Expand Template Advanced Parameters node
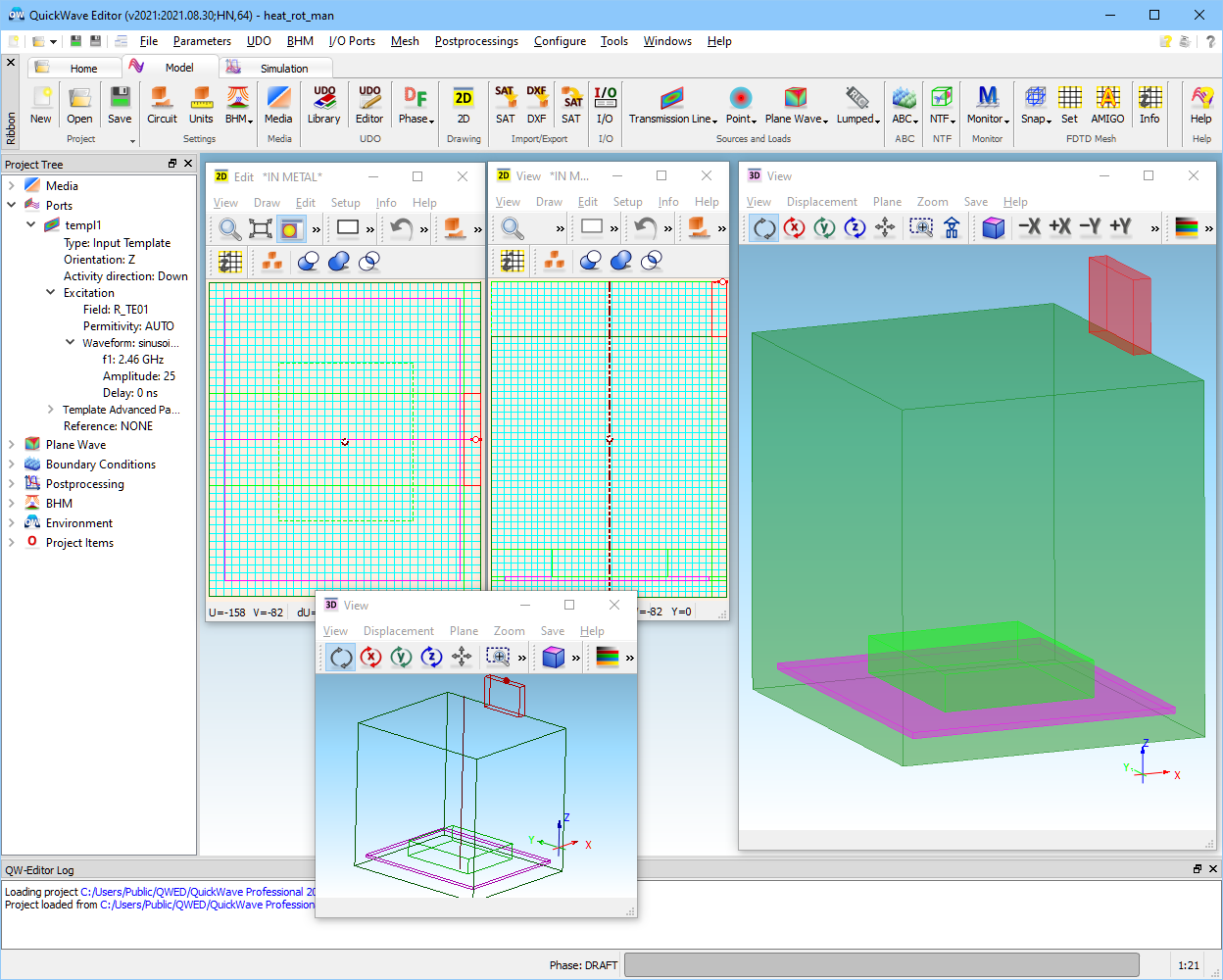The image size is (1223, 980). (x=50, y=409)
